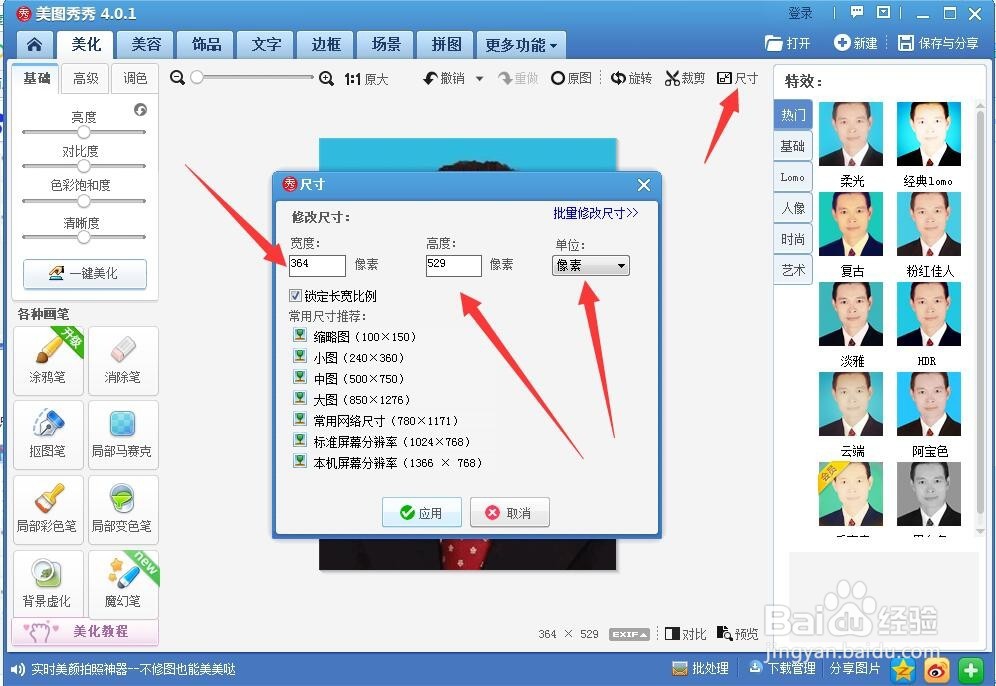Click the zoom in magnifier icon
996x686 pixels.
(326, 78)
